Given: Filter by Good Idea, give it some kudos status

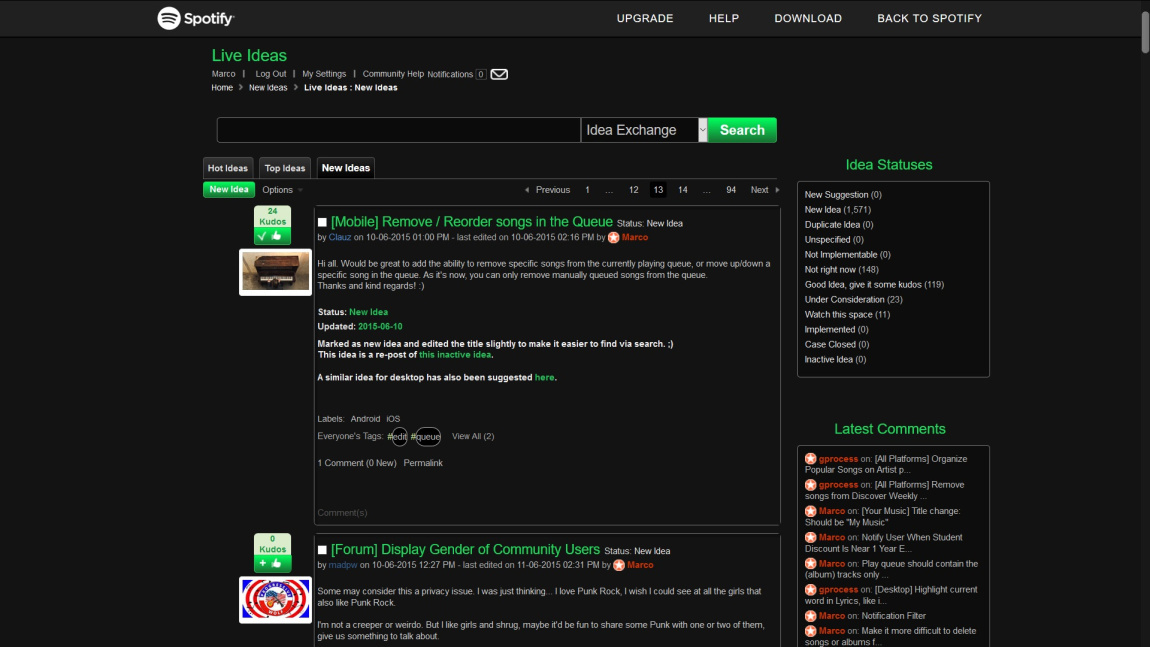Looking at the screenshot, I should tap(874, 285).
